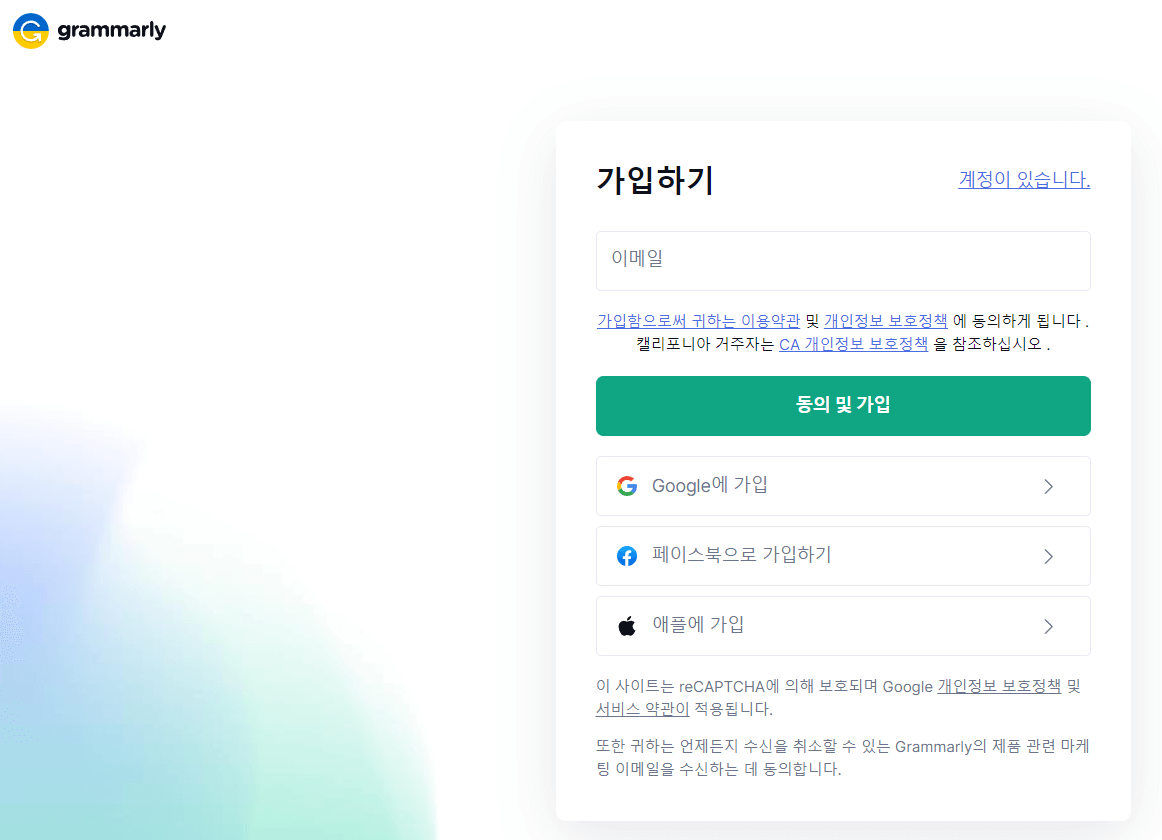Click the Facebook circle icon
This screenshot has width=1162, height=840.
click(x=627, y=556)
